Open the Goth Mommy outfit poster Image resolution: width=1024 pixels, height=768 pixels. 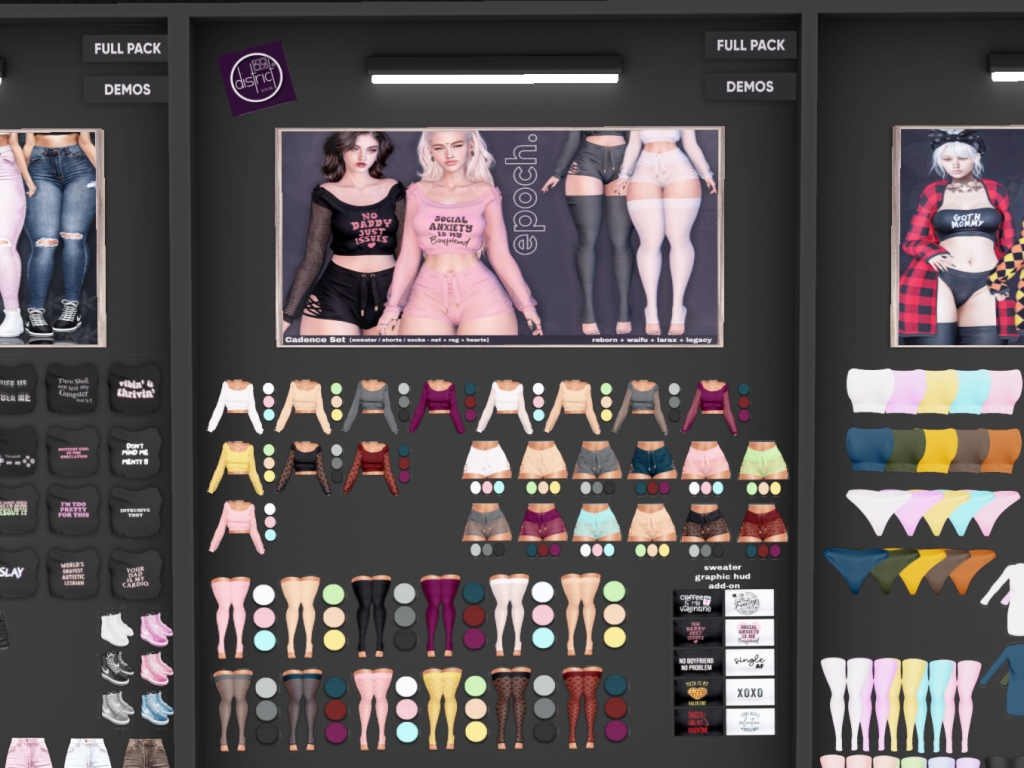tap(958, 236)
